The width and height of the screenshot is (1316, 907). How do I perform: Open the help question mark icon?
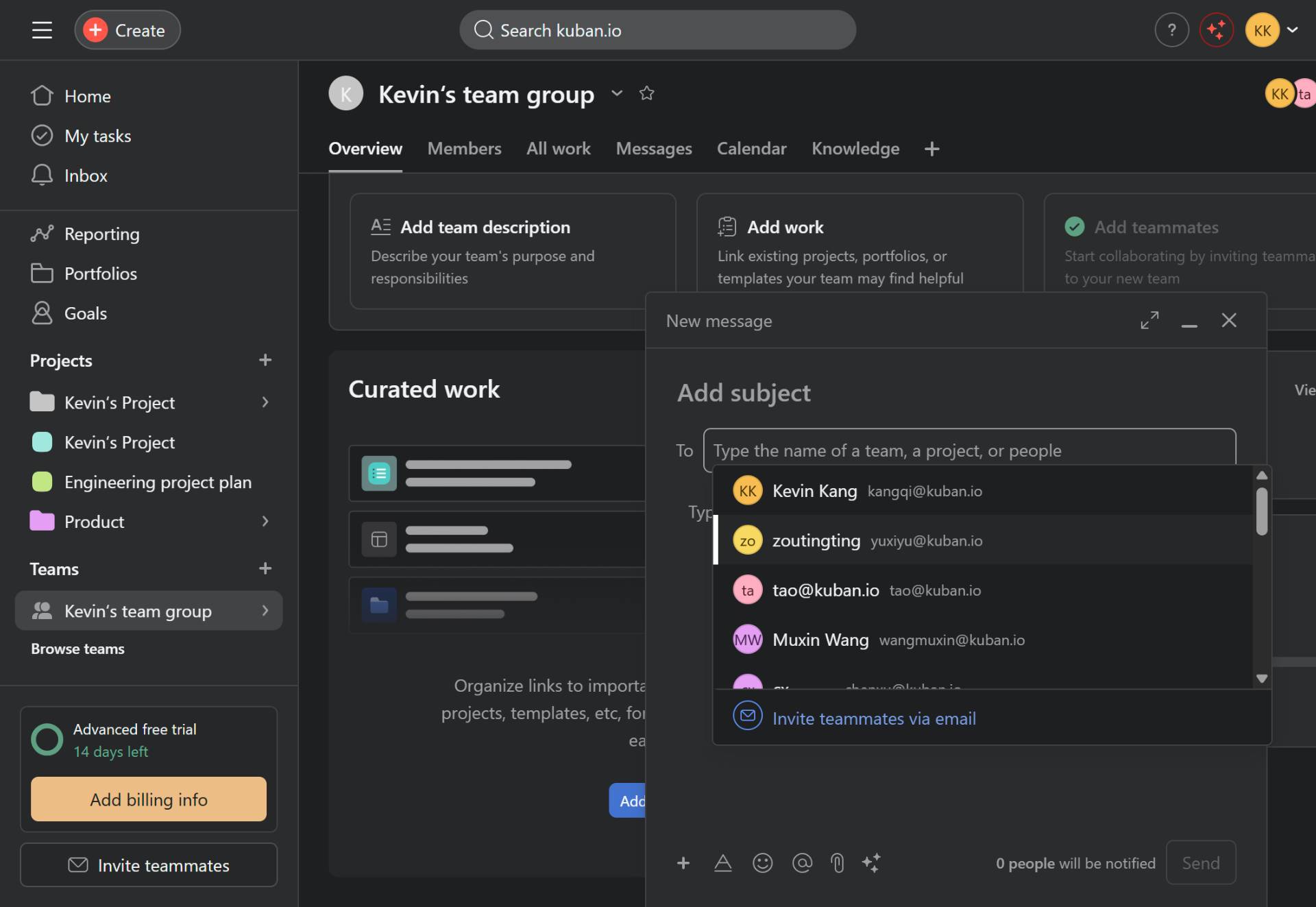coord(1171,30)
